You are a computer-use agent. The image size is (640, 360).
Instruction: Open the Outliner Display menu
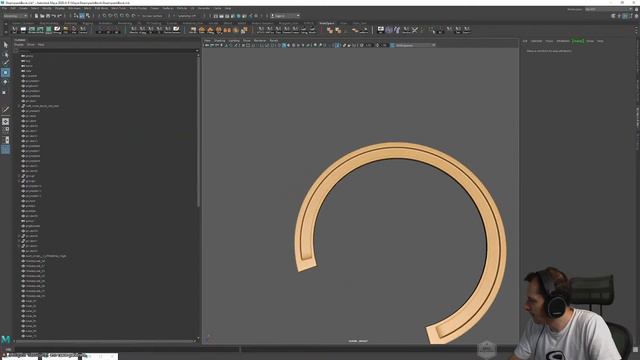pos(19,44)
